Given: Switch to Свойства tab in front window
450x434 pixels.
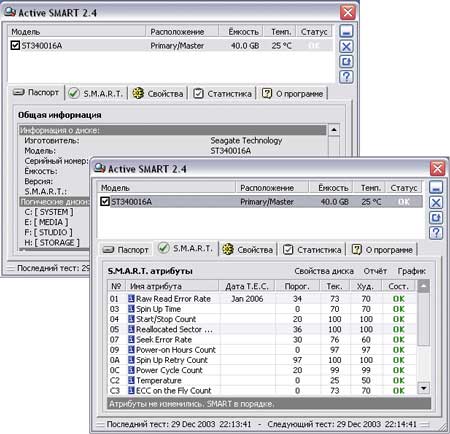Looking at the screenshot, I should 248,249.
